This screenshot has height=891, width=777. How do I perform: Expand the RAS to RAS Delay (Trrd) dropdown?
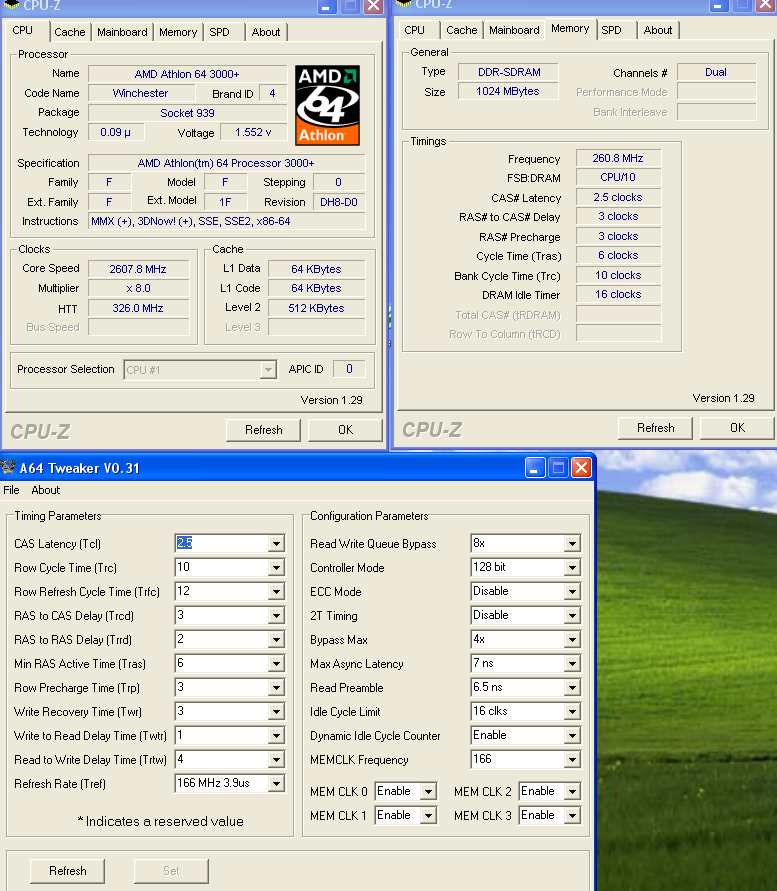point(276,640)
